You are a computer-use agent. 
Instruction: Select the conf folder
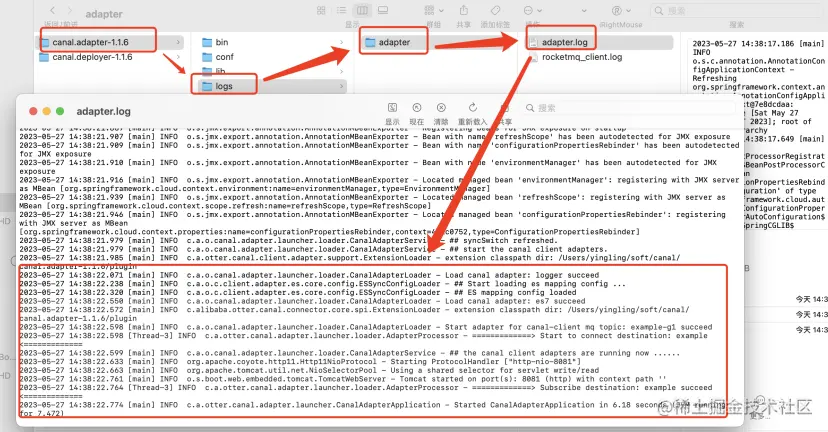pyautogui.click(x=224, y=57)
